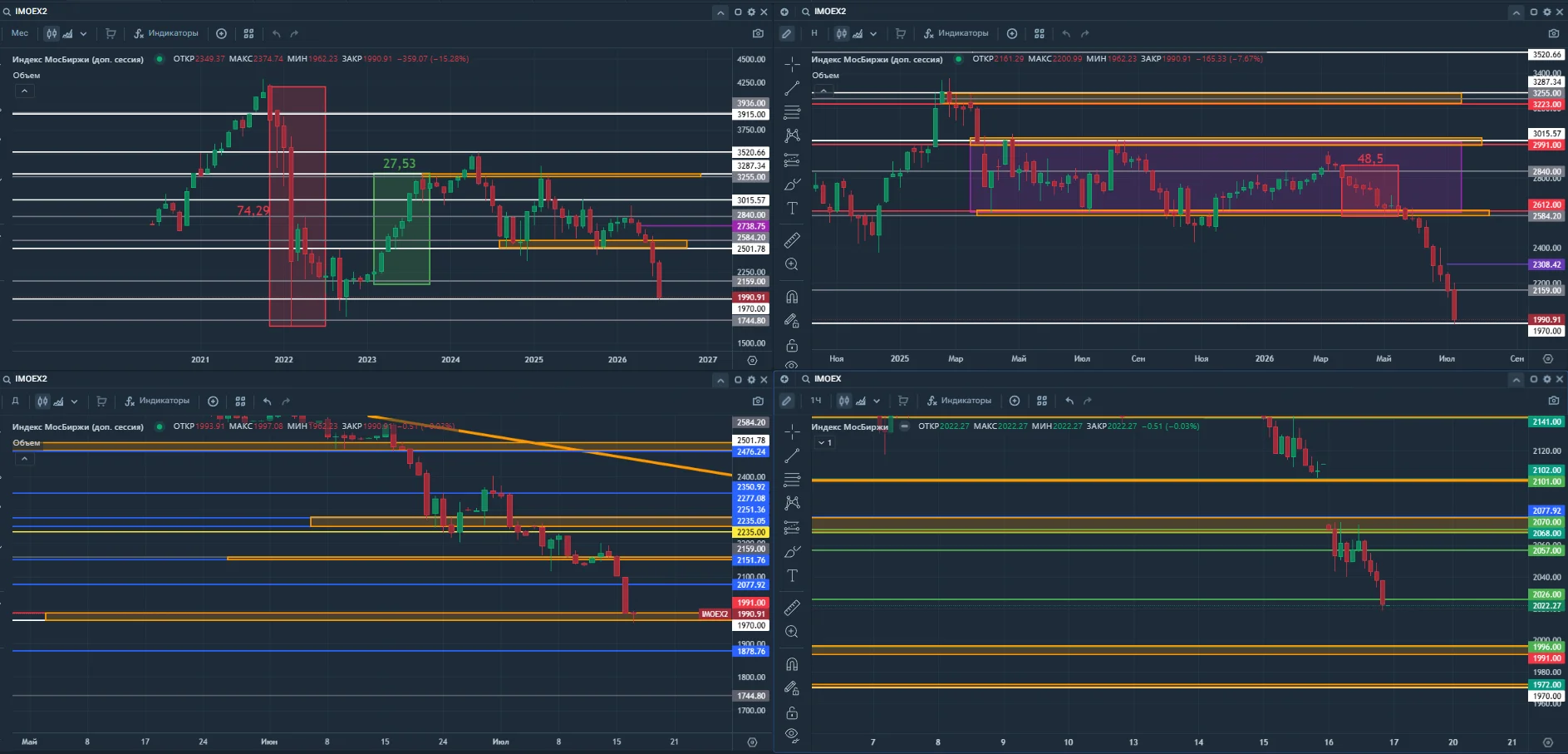Screen dimensions: 1568x754
Task: Select trend line tool in weekly chart
Action: (792, 87)
